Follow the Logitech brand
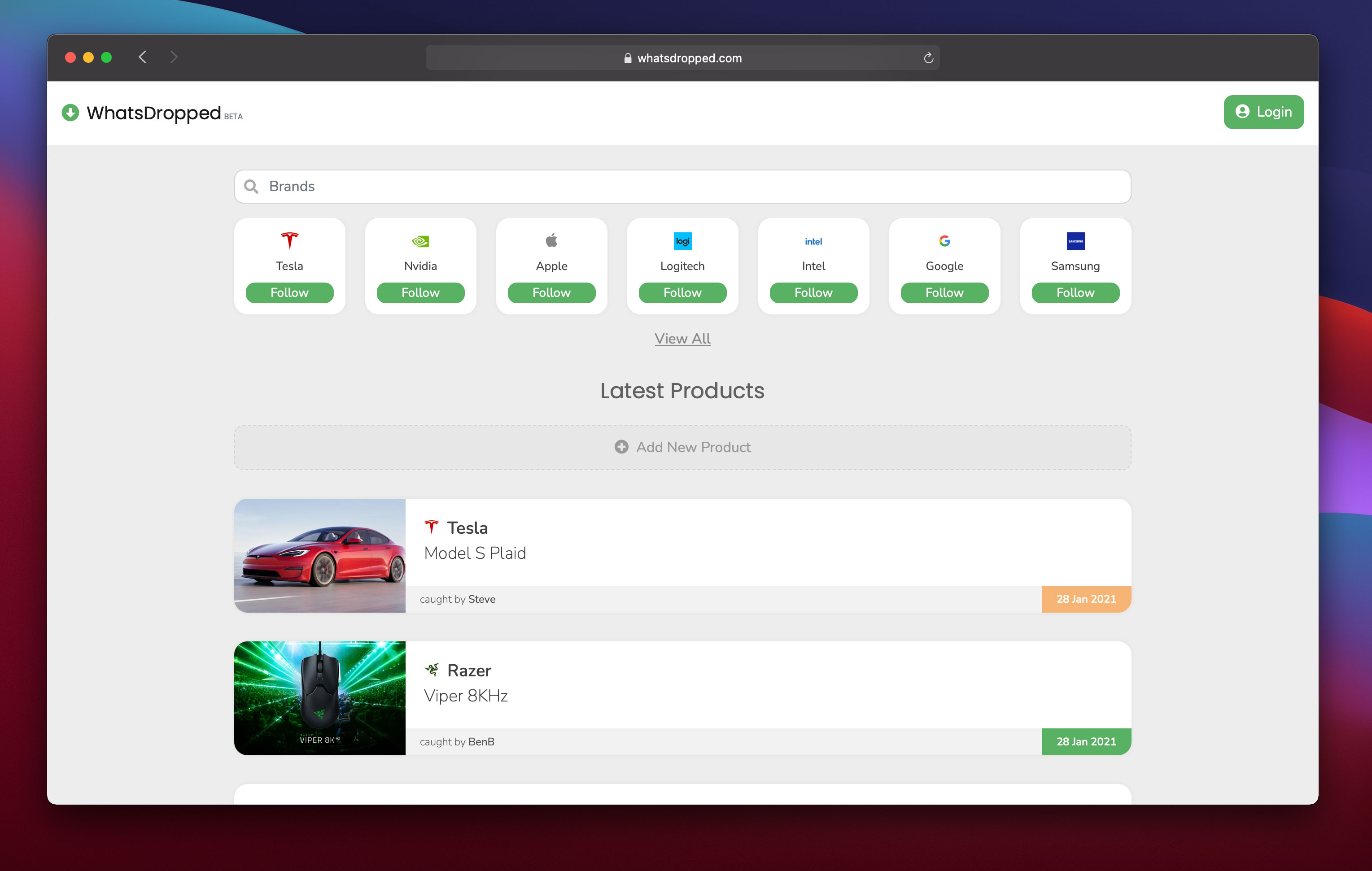The width and height of the screenshot is (1372, 871). pyautogui.click(x=682, y=293)
